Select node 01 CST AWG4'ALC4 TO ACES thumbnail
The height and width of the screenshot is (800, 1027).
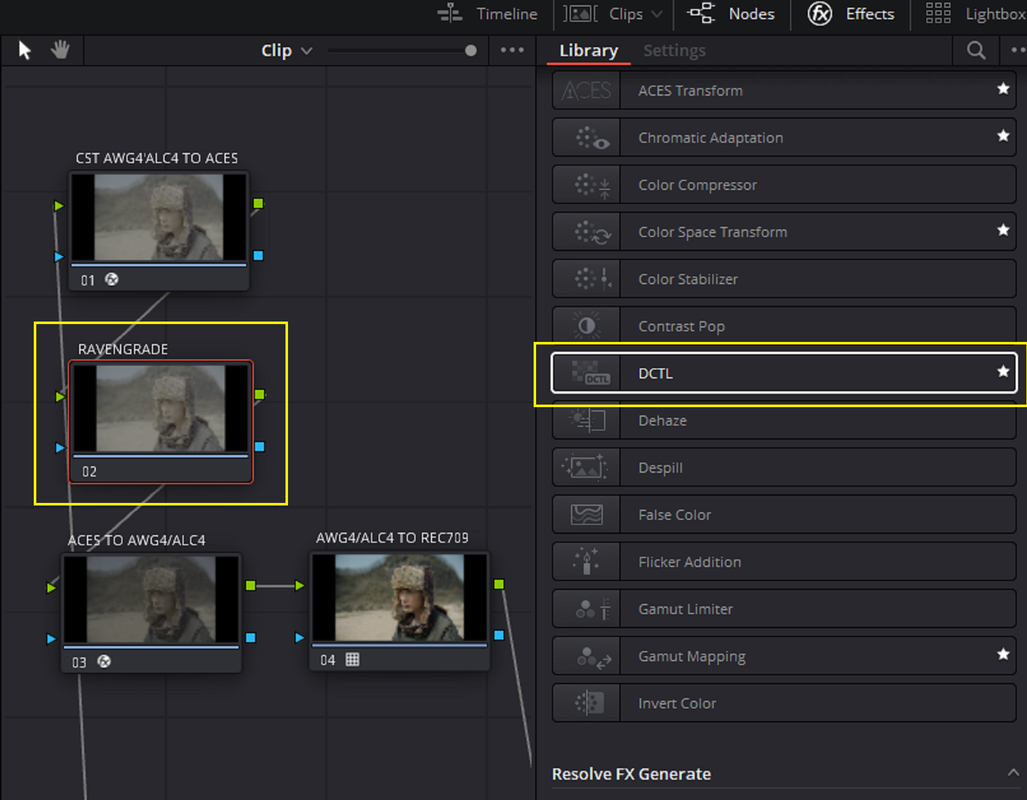(x=159, y=218)
